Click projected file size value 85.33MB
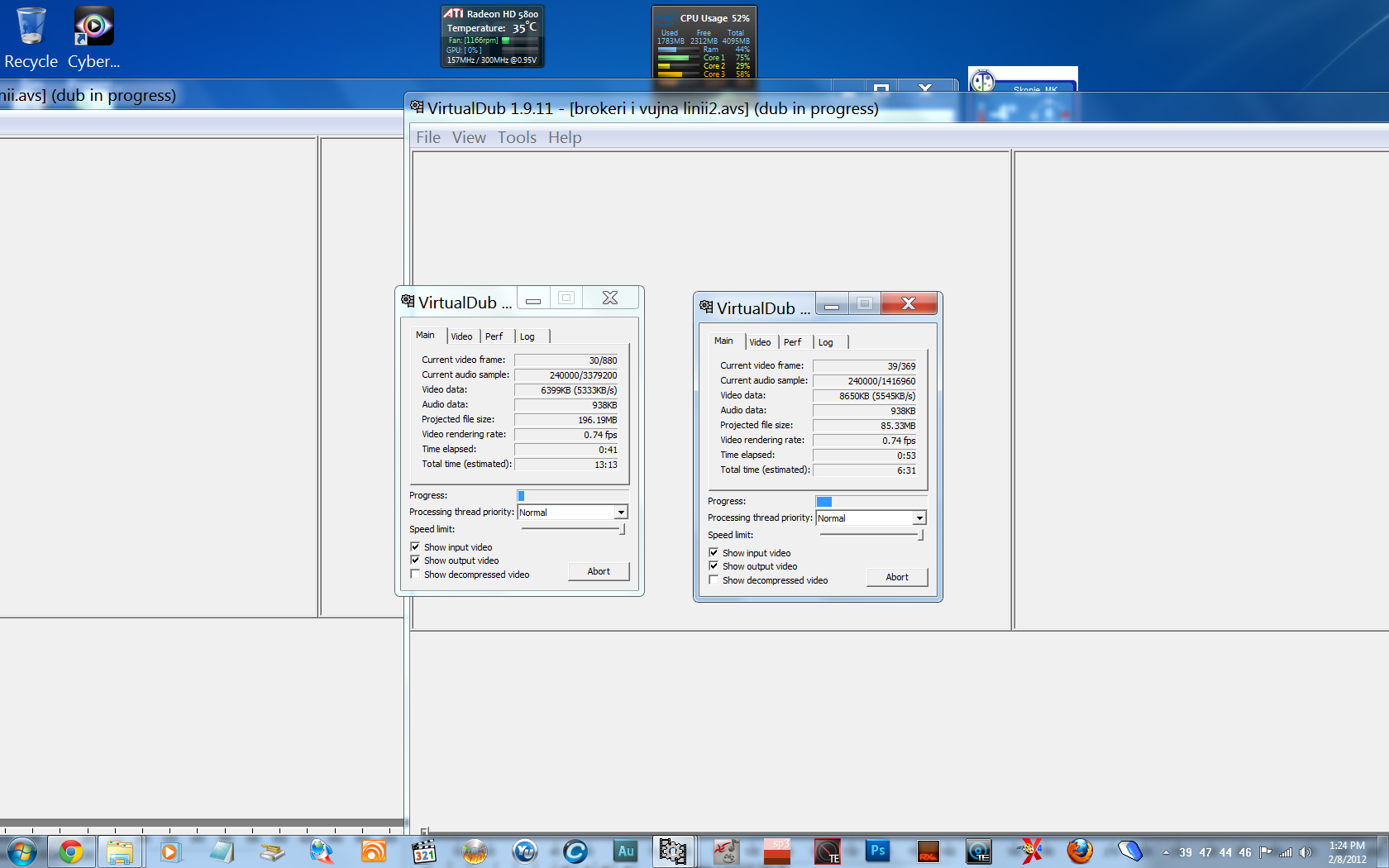Screen dimensions: 1389x868 tap(865, 426)
